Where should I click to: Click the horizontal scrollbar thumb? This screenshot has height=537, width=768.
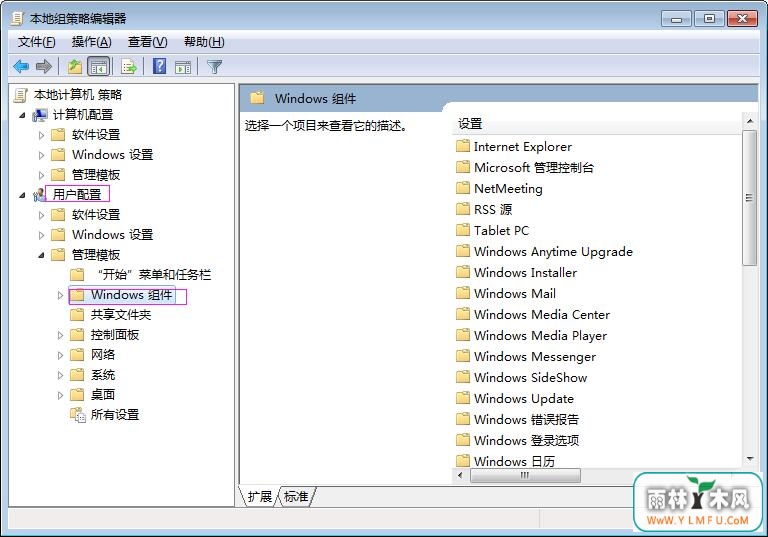coord(525,475)
